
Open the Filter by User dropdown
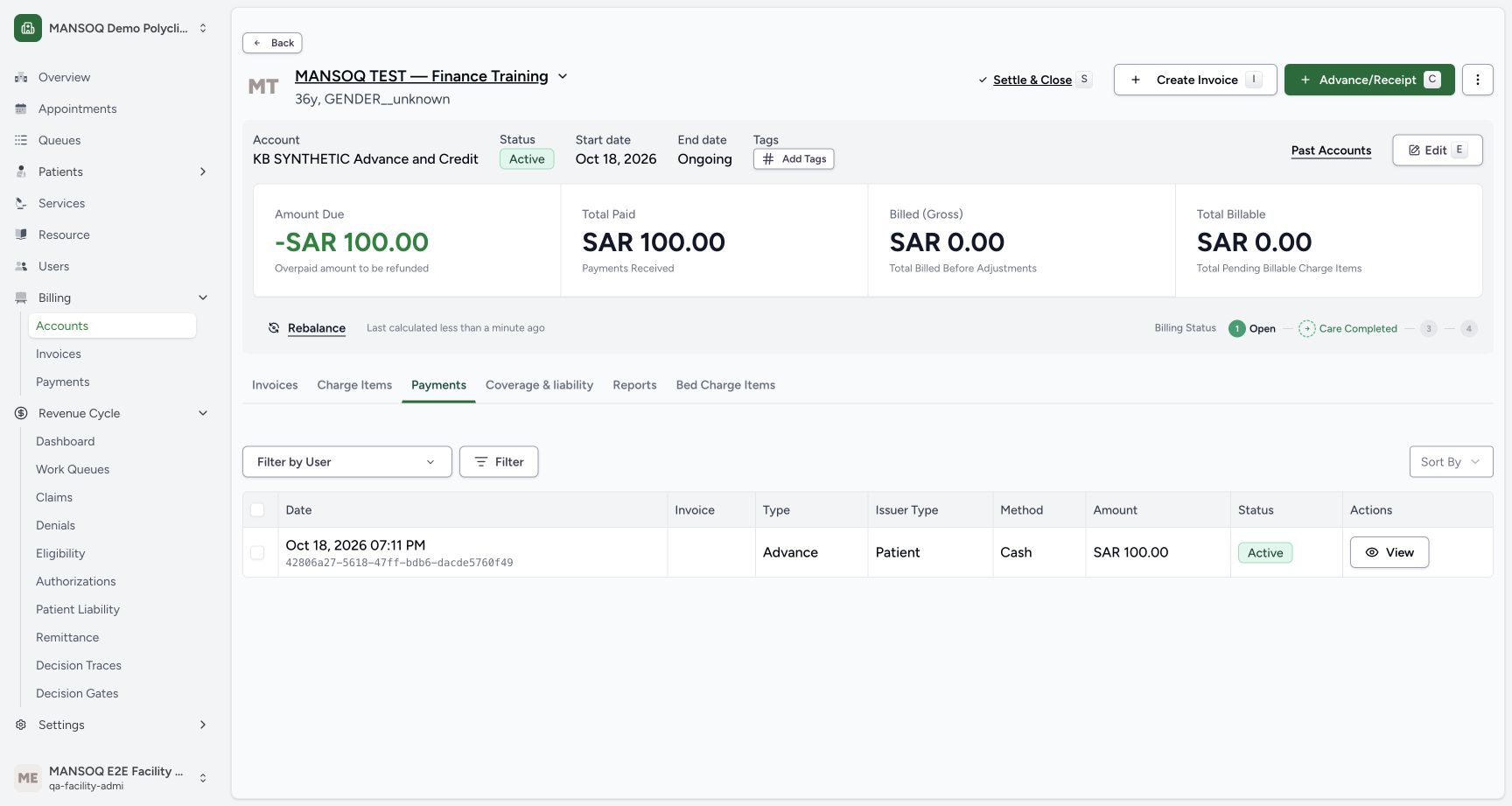[347, 462]
